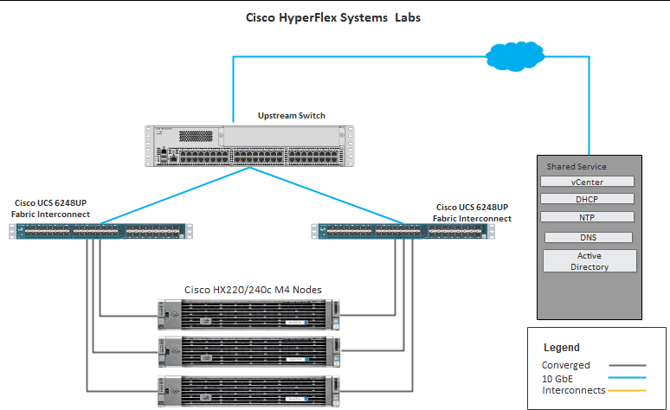Click the left Cisco UCS 6248UP Fabric Interconnect

click(101, 231)
